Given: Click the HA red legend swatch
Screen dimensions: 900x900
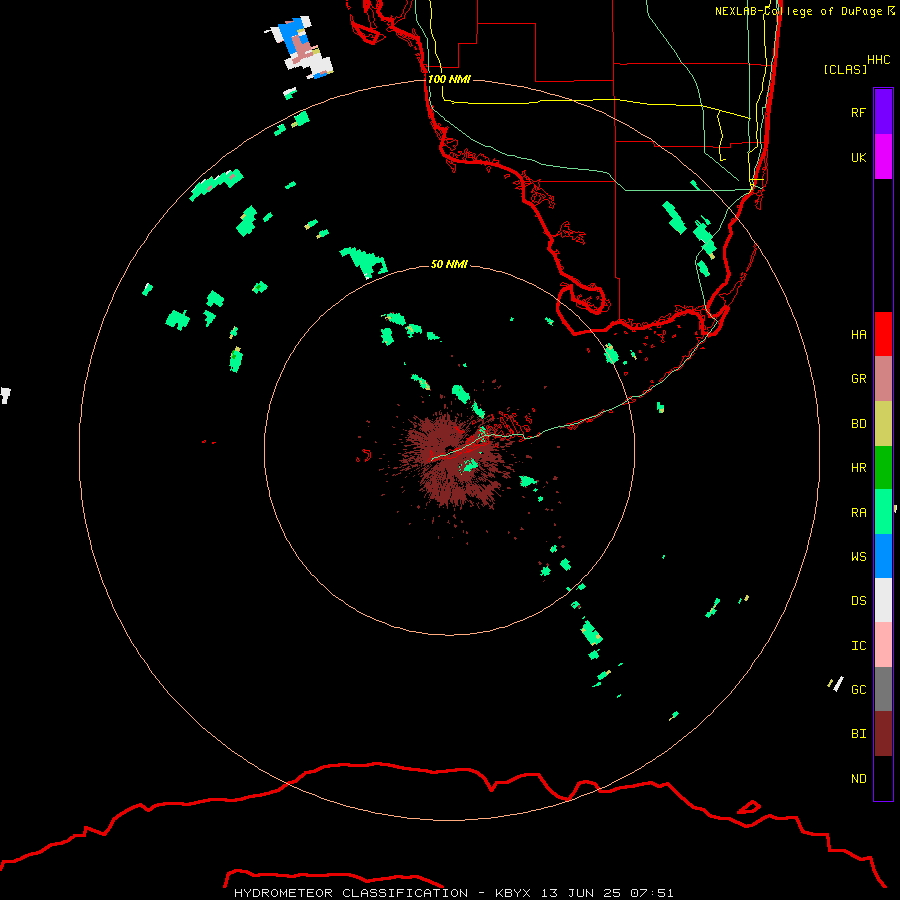Looking at the screenshot, I should (883, 334).
